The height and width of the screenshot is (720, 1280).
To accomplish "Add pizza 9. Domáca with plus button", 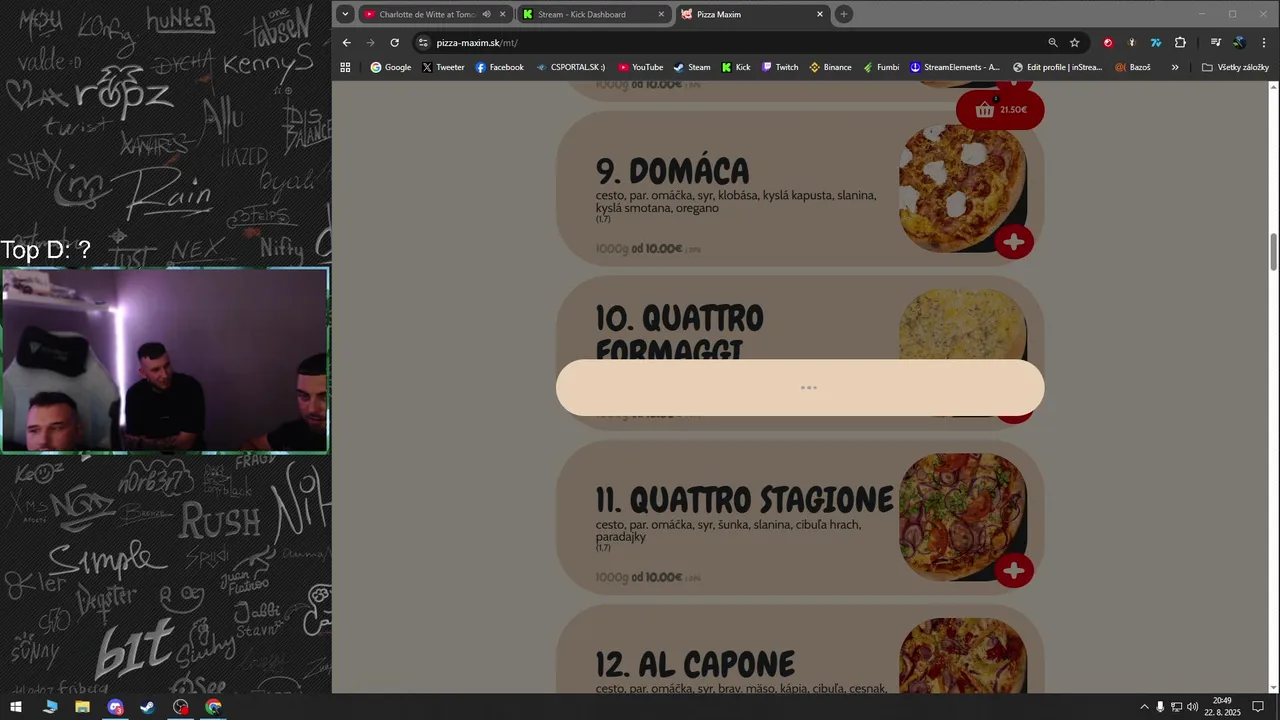I will point(1014,241).
